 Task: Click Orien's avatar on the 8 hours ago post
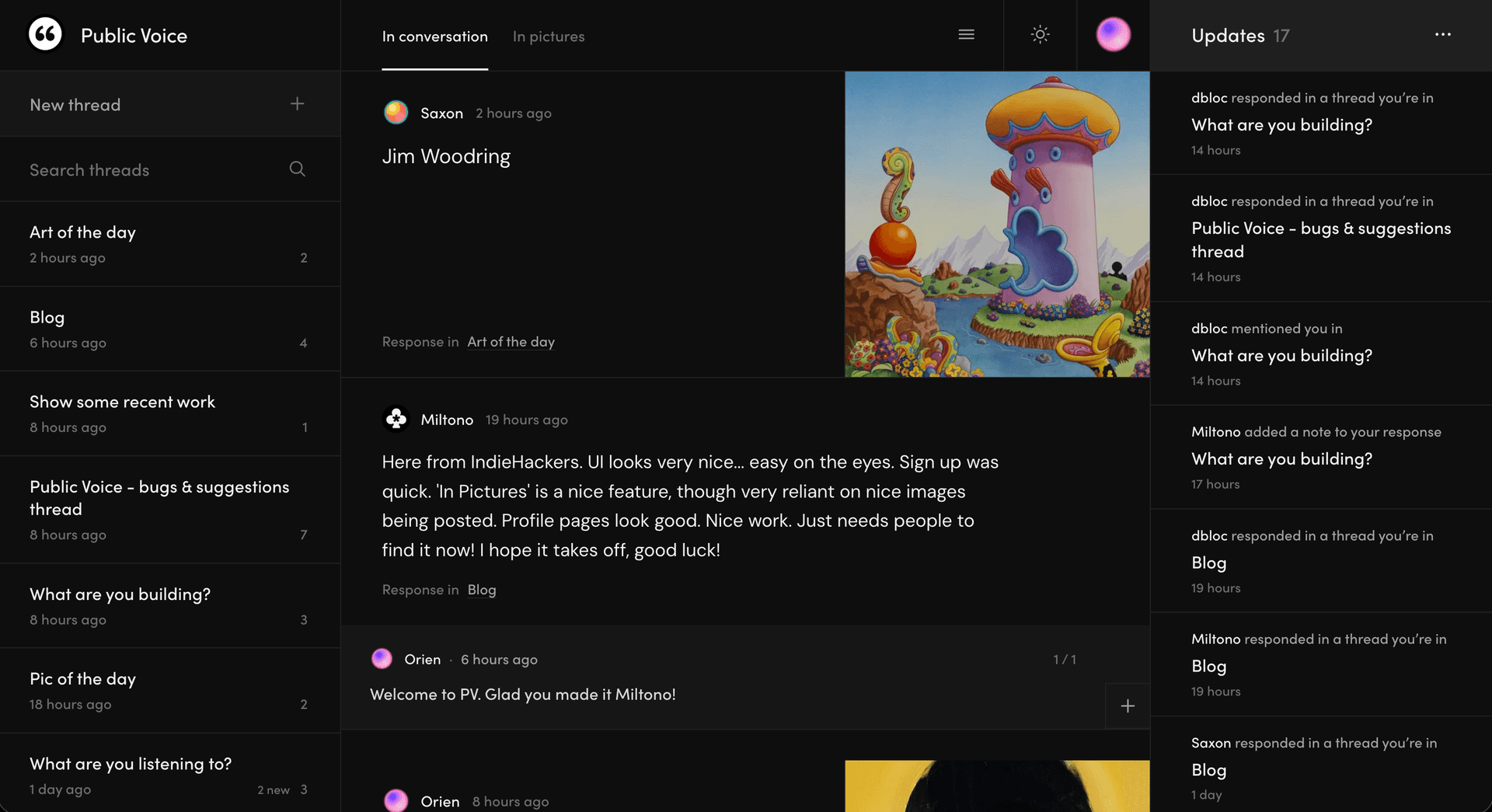(396, 801)
